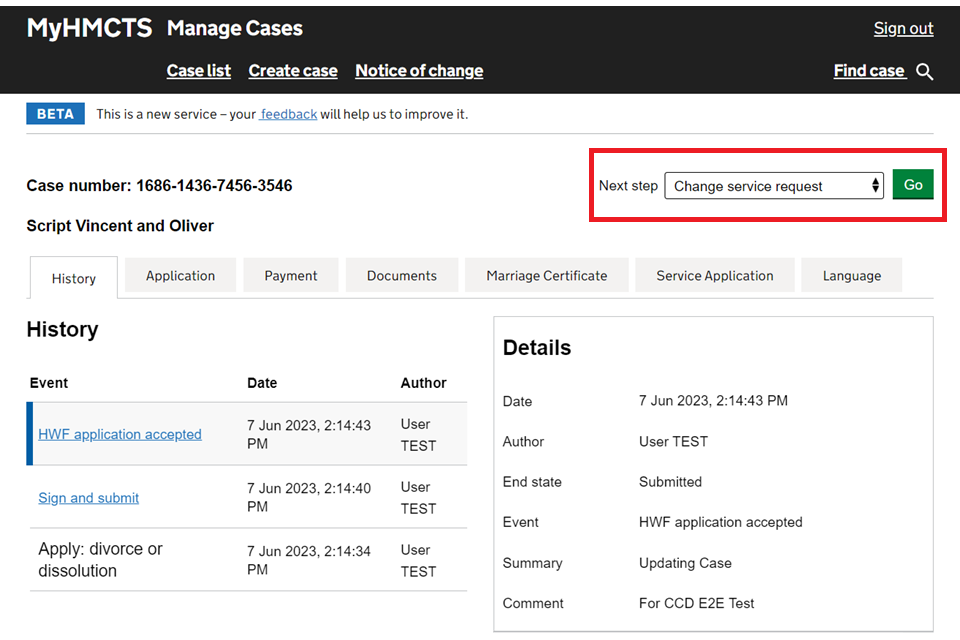
Task: Select the Documents tab
Action: coord(401,276)
